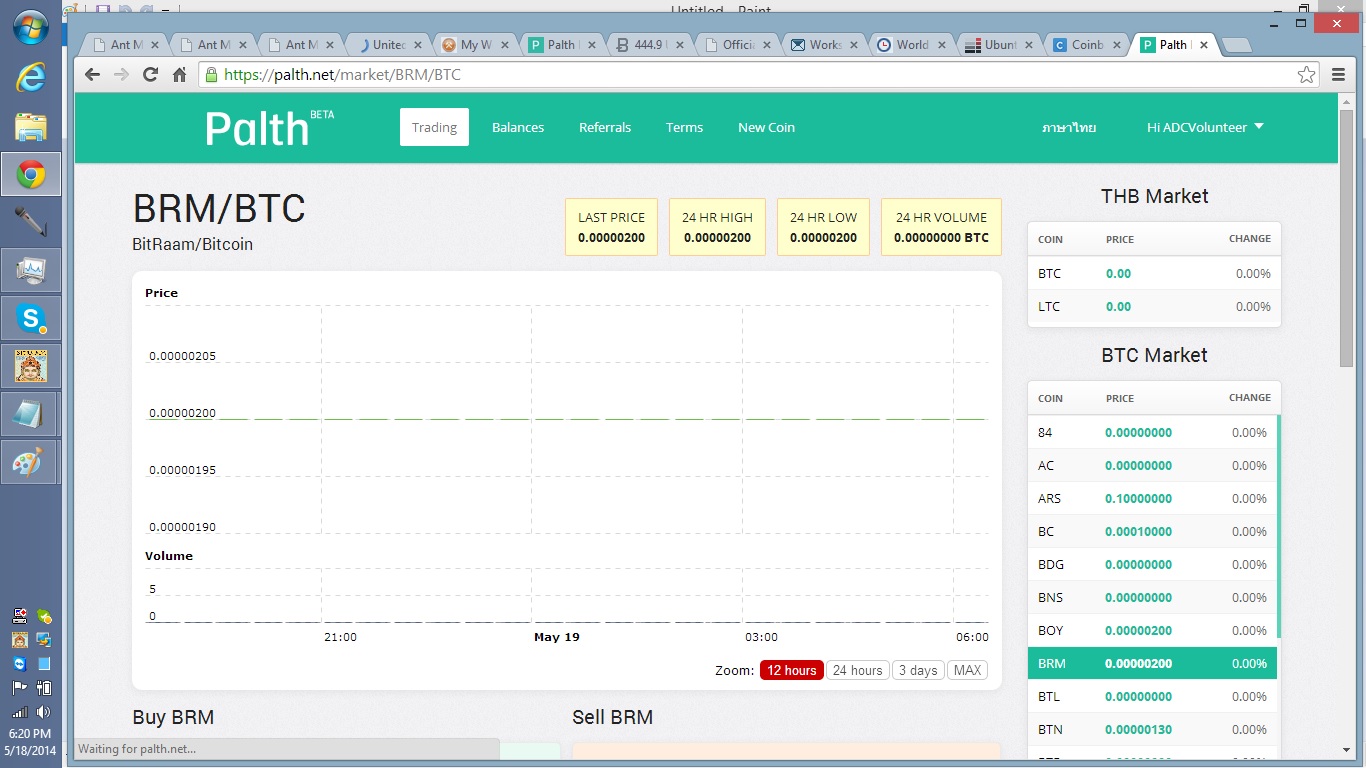Set chart zoom to MAX
The width and height of the screenshot is (1366, 768).
[967, 670]
